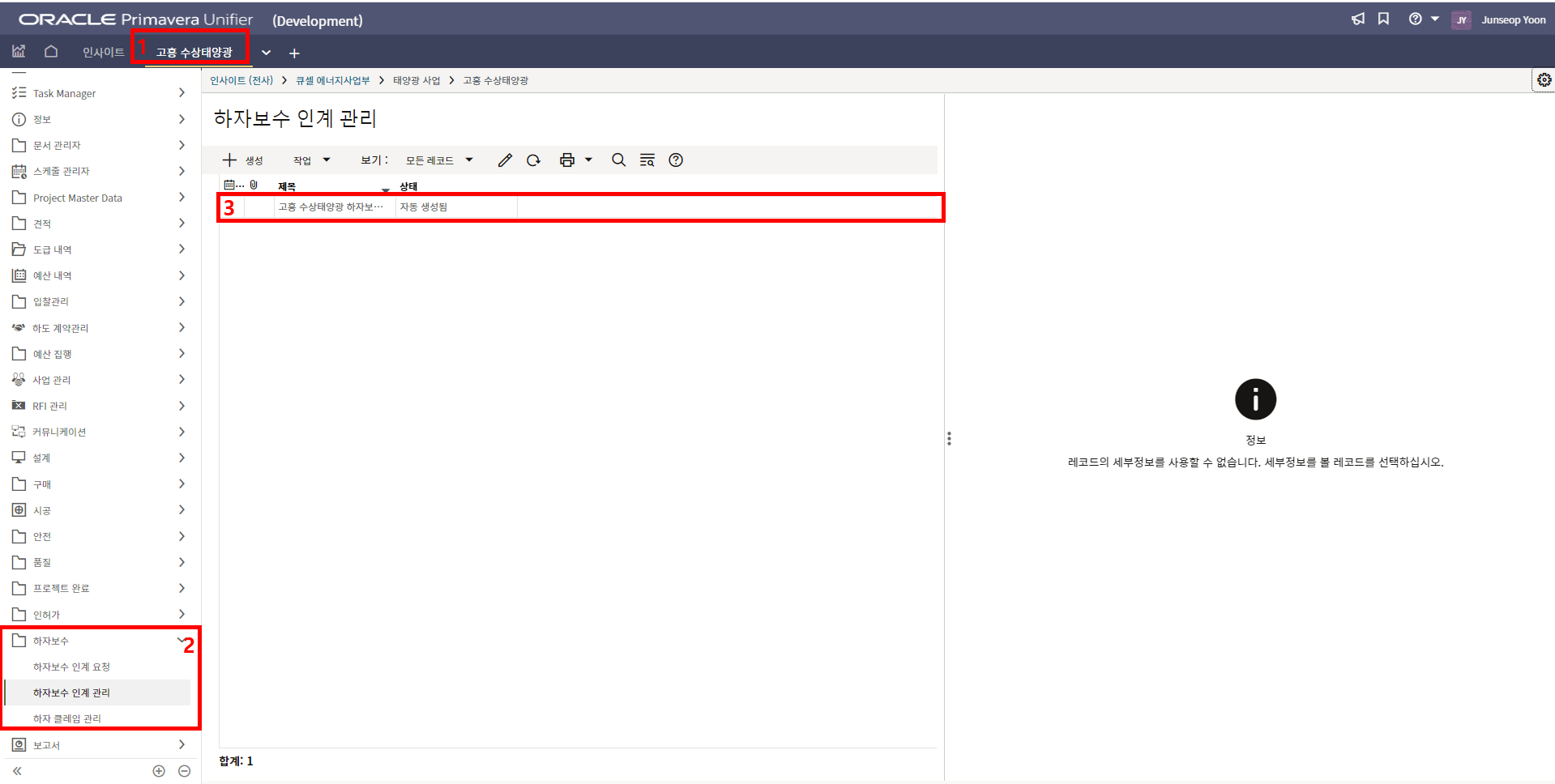The image size is (1555, 784).
Task: Collapse the left navigation panel
Action: pos(17,771)
